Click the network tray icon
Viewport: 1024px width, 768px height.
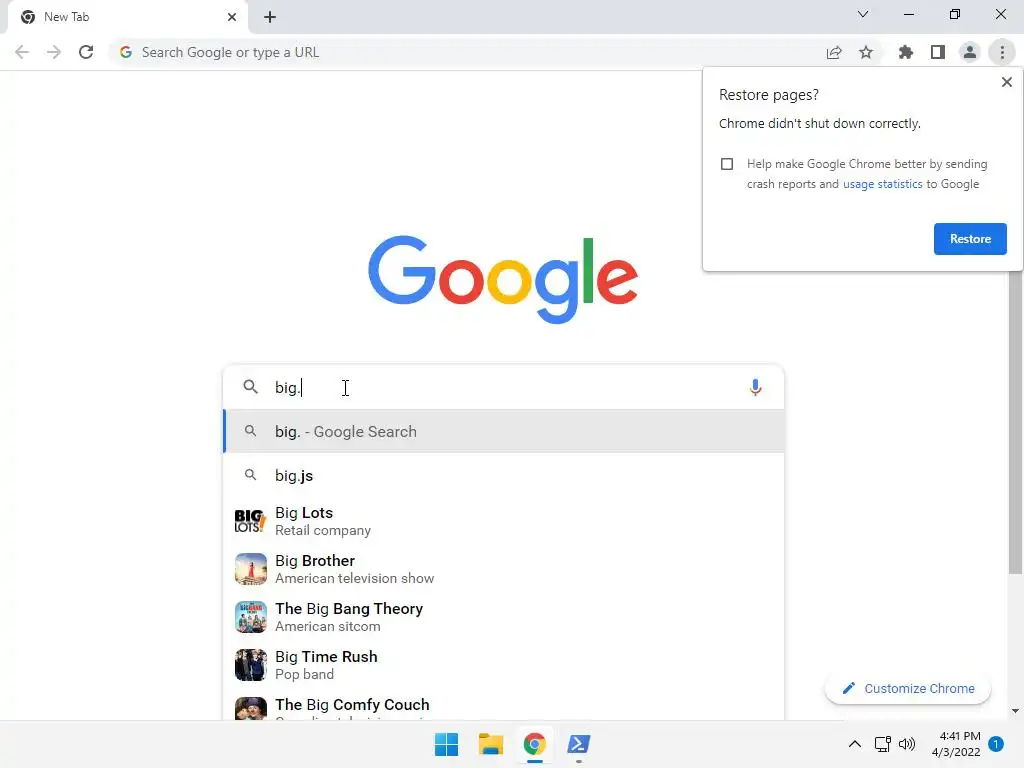coord(882,744)
